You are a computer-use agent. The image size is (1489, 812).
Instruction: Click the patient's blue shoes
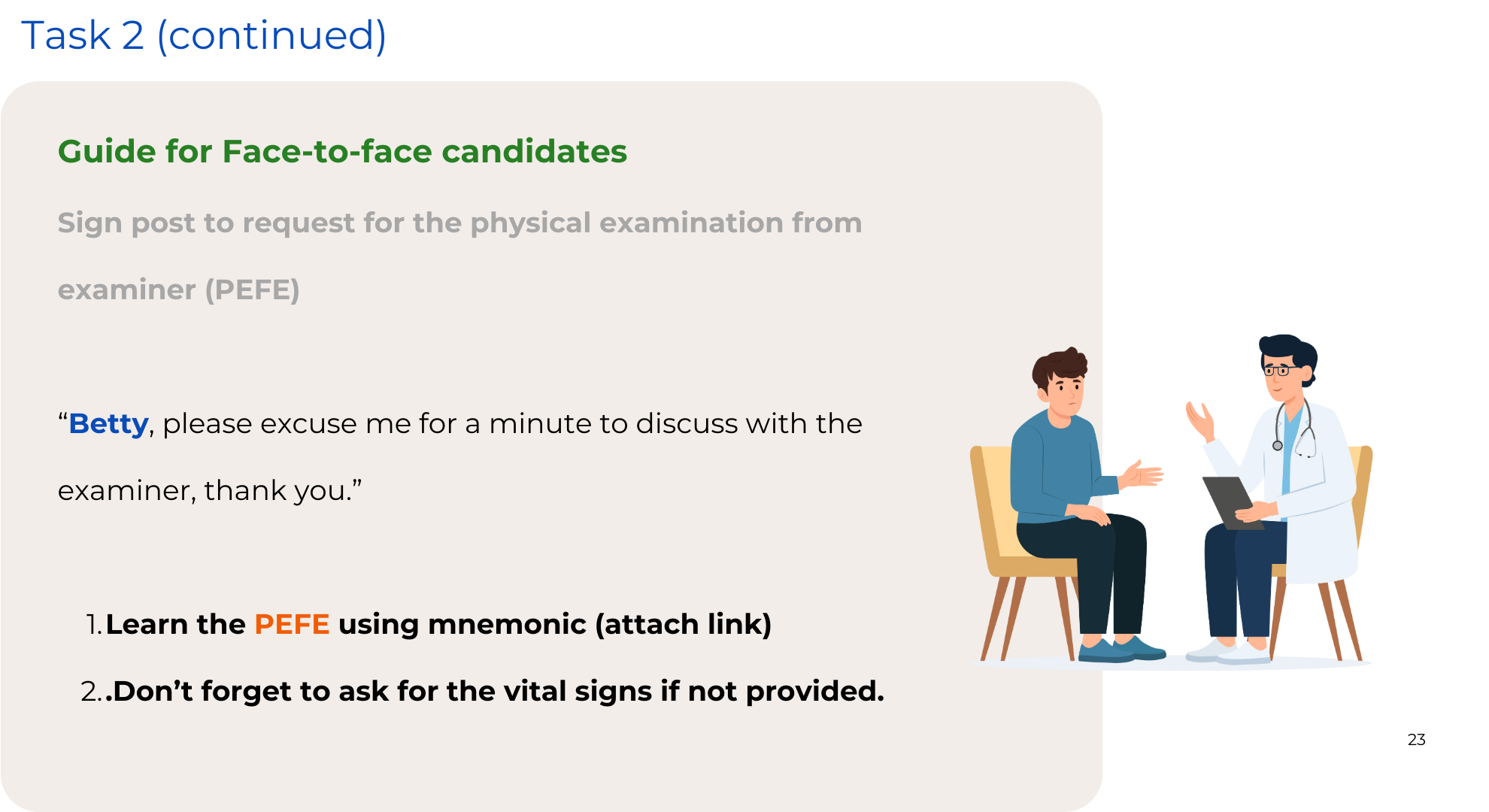click(1121, 650)
